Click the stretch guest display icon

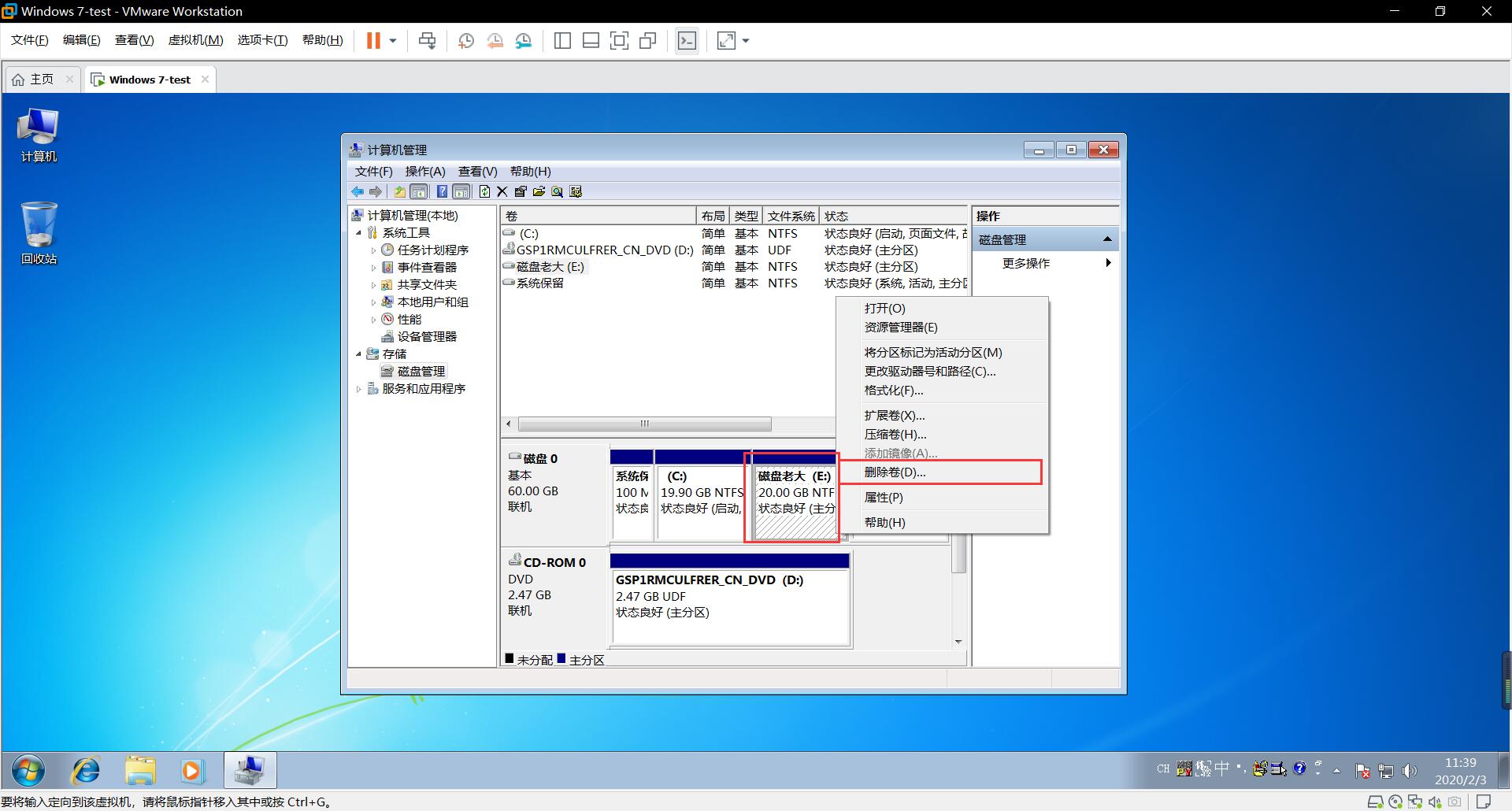pos(726,40)
